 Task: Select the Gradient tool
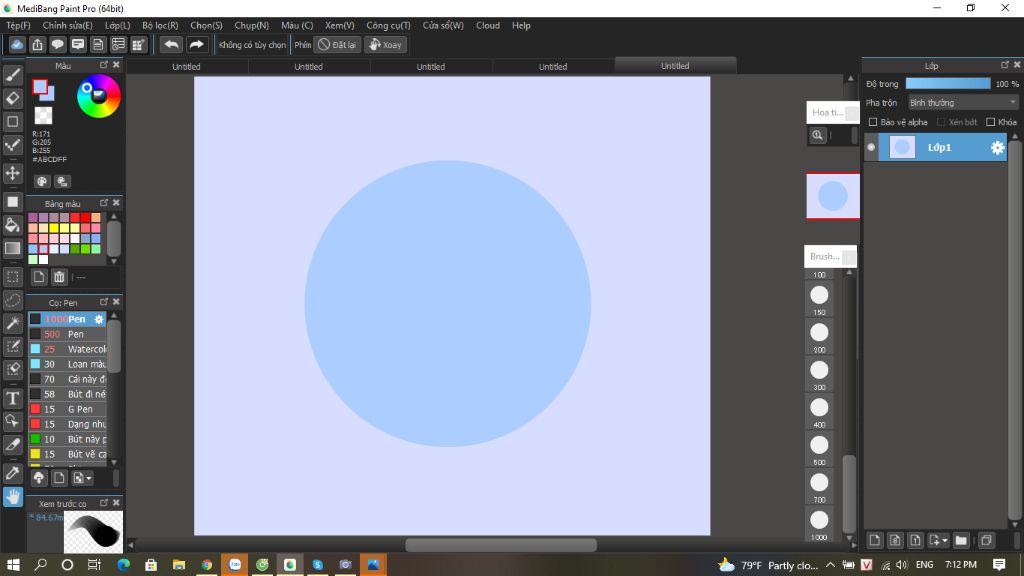click(x=12, y=249)
